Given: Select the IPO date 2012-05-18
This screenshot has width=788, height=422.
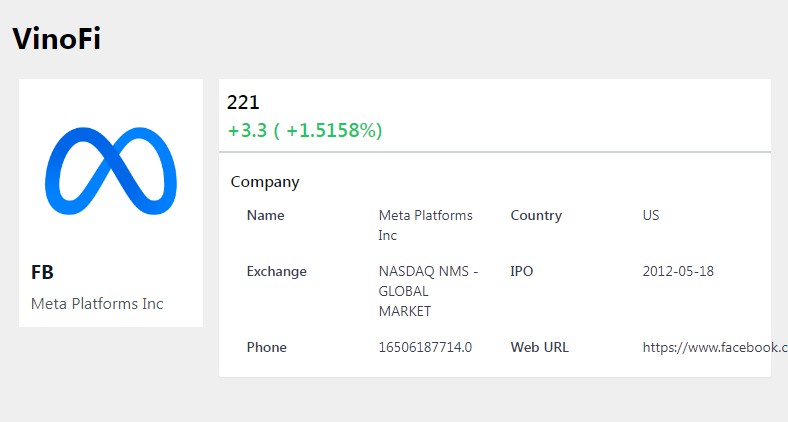Looking at the screenshot, I should pyautogui.click(x=678, y=271).
